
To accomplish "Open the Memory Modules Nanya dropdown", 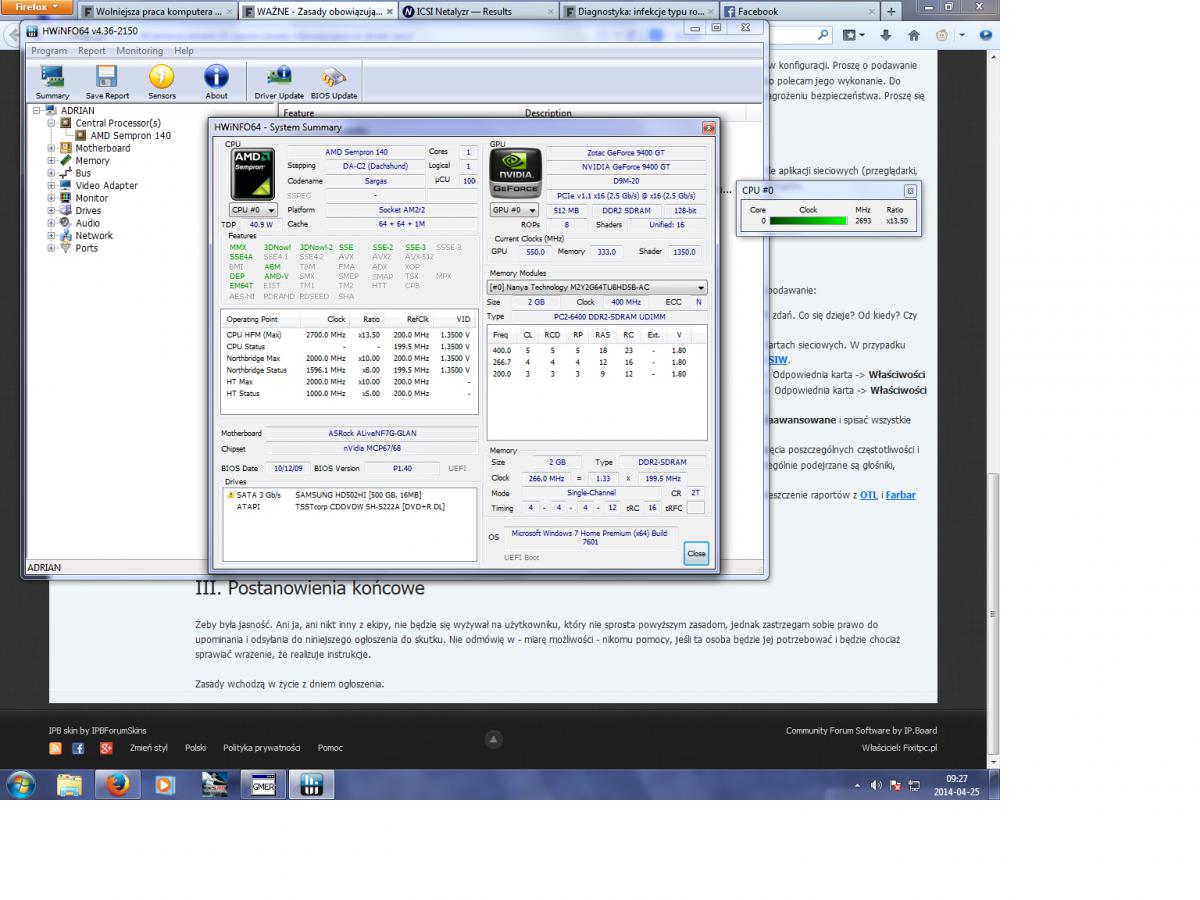I will click(x=597, y=287).
